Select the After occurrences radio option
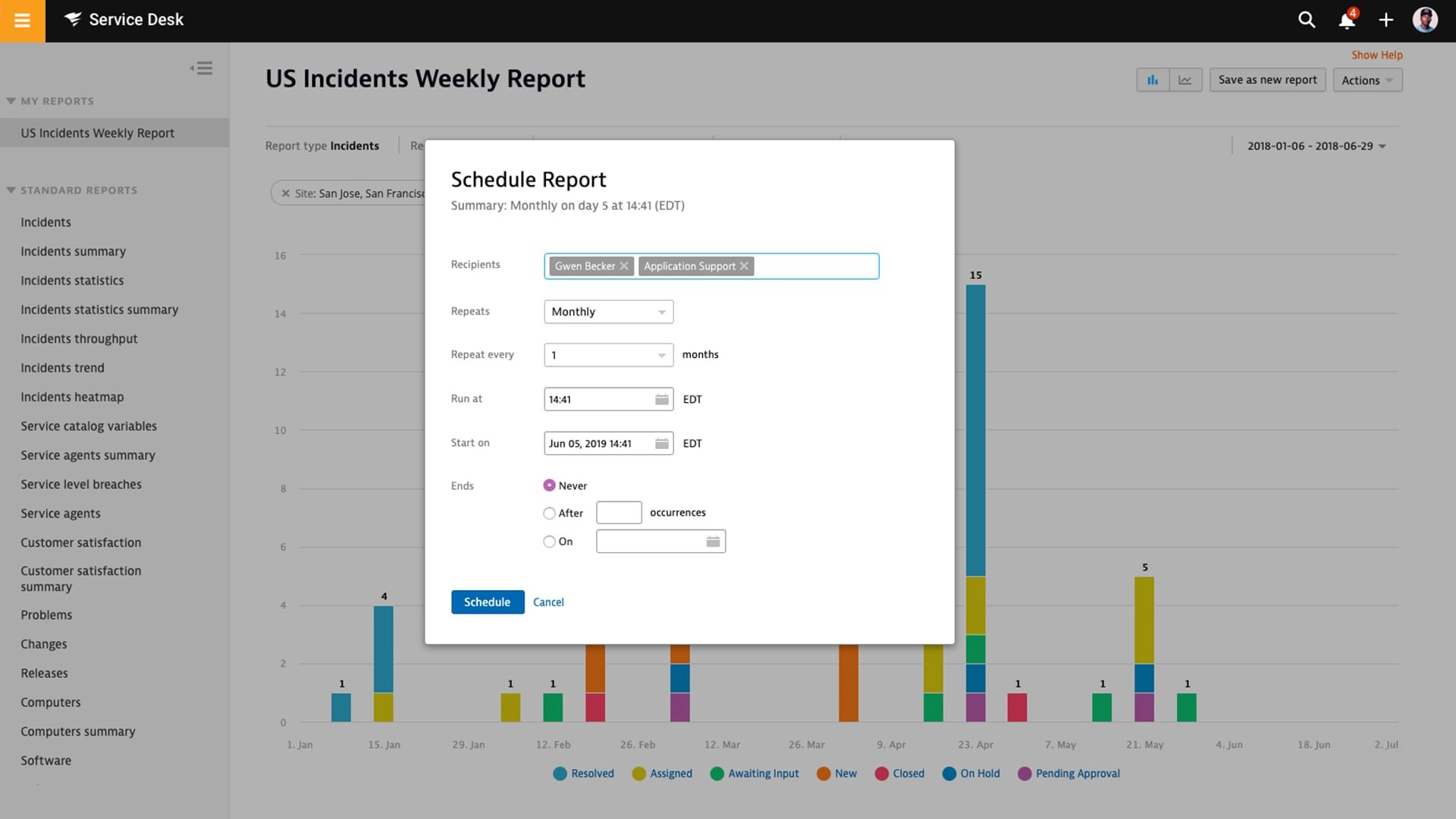The width and height of the screenshot is (1456, 819). click(x=549, y=513)
